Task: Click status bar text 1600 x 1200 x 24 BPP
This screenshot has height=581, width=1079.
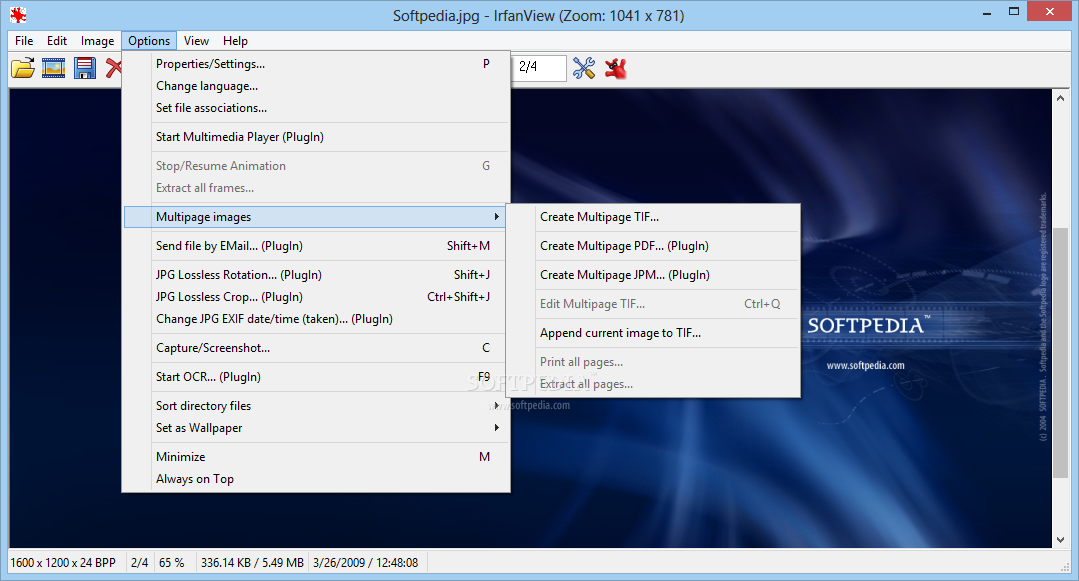Action: pos(63,562)
